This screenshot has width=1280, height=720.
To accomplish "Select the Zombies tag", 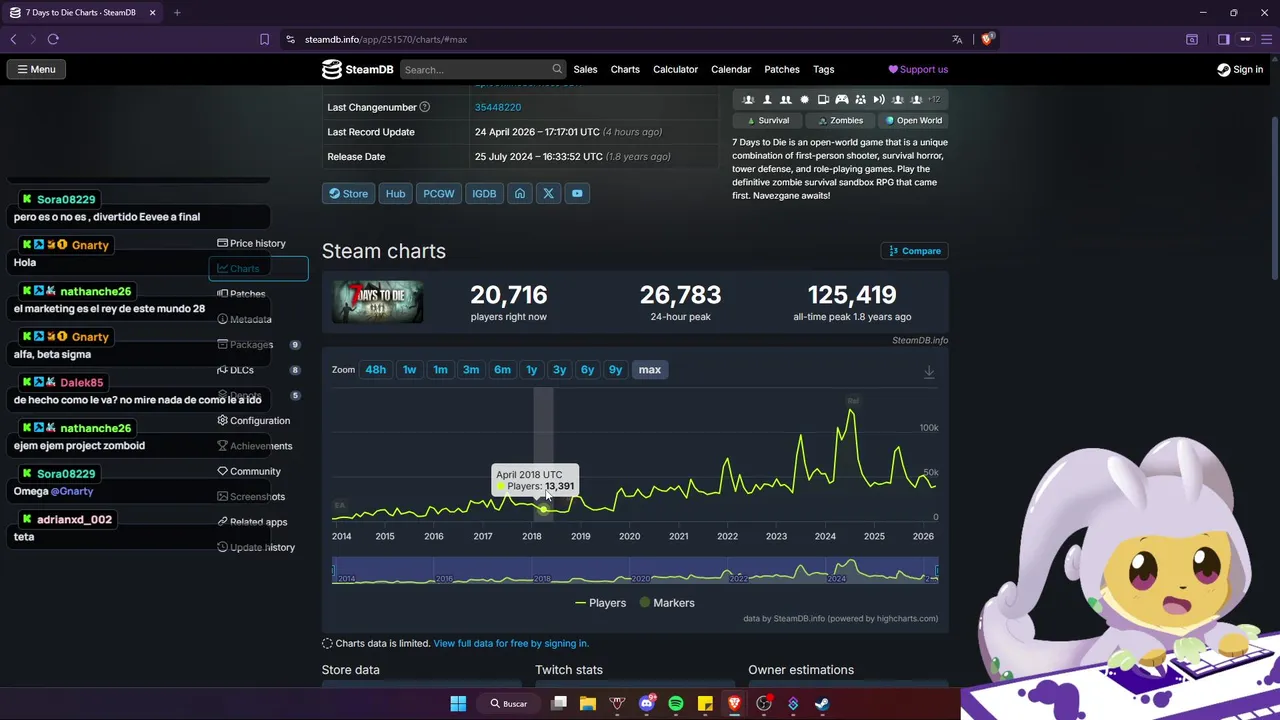I will 840,120.
